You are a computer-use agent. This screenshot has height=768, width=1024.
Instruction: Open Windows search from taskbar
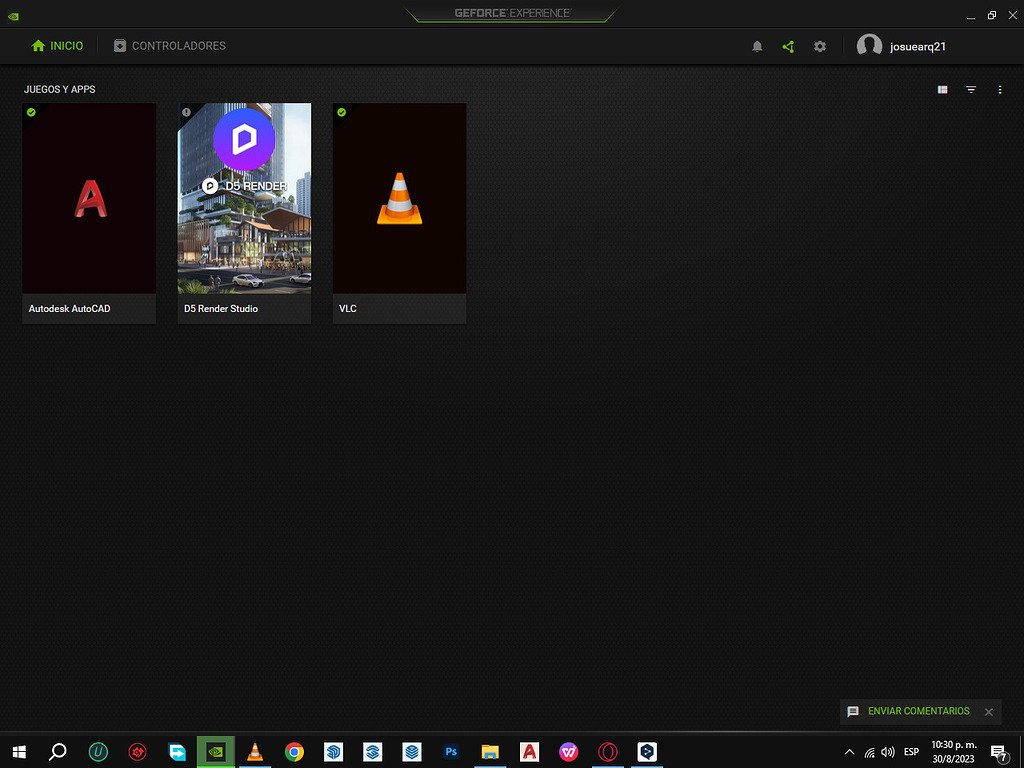58,752
